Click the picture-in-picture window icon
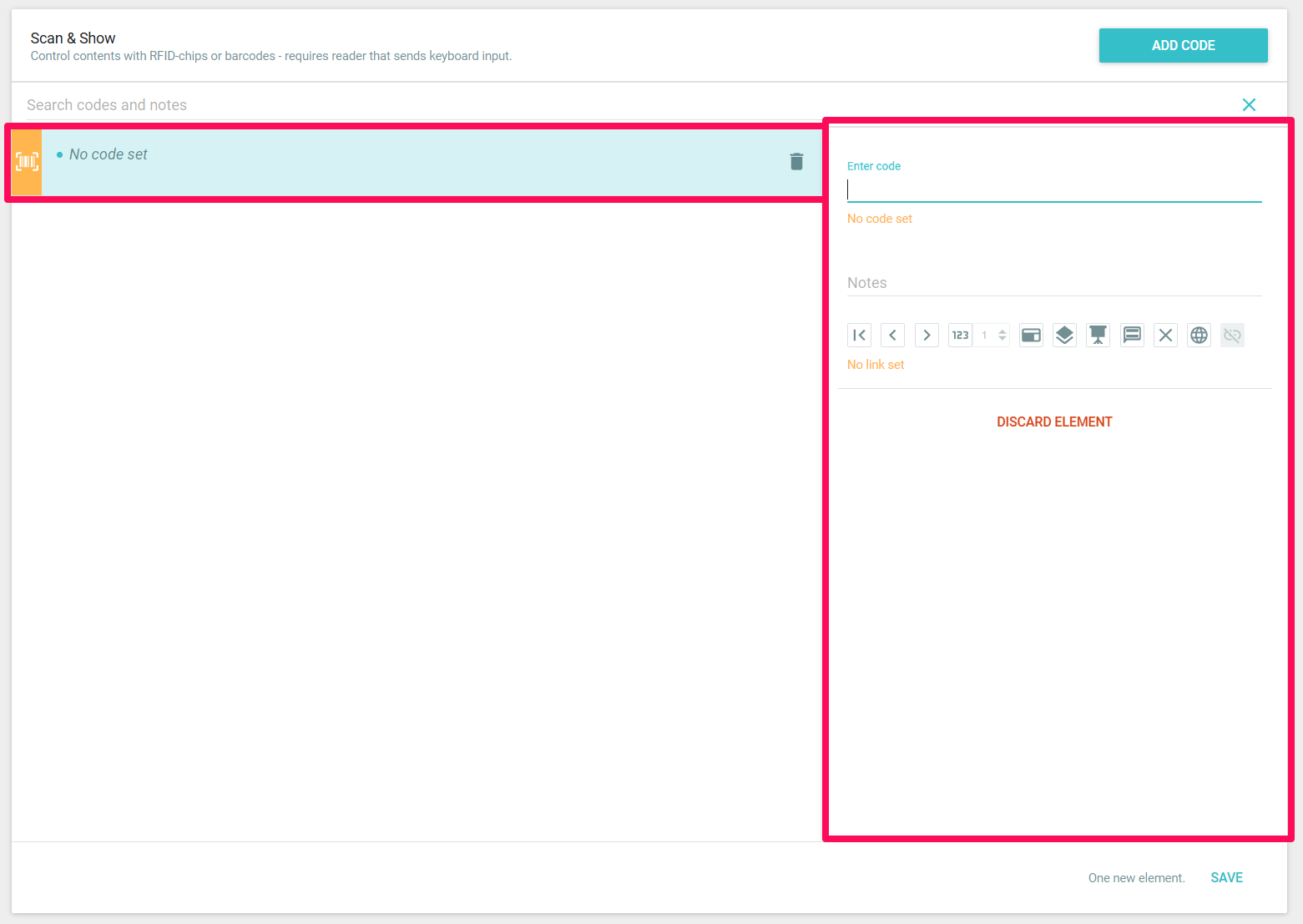Viewport: 1303px width, 924px height. [x=1031, y=336]
